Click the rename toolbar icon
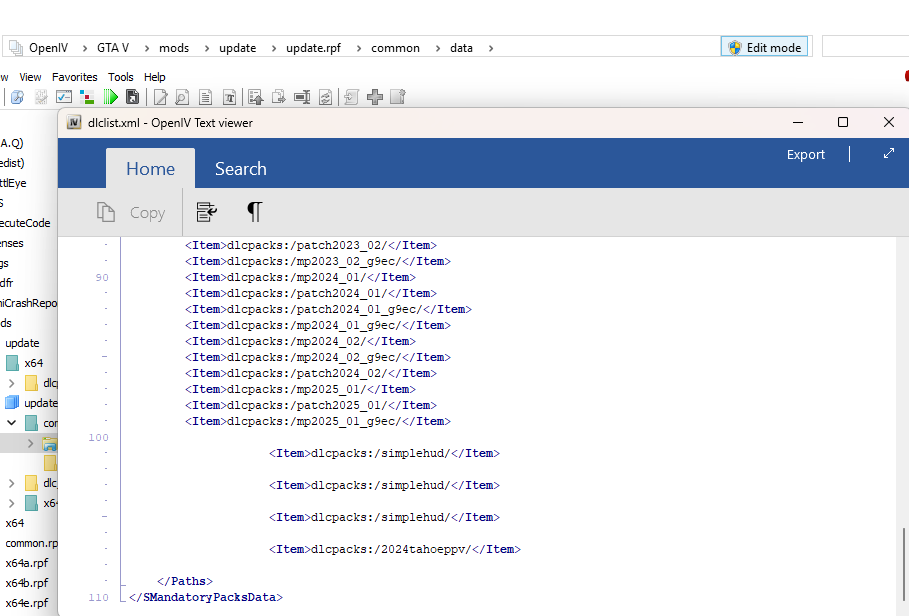This screenshot has width=909, height=616. click(302, 97)
